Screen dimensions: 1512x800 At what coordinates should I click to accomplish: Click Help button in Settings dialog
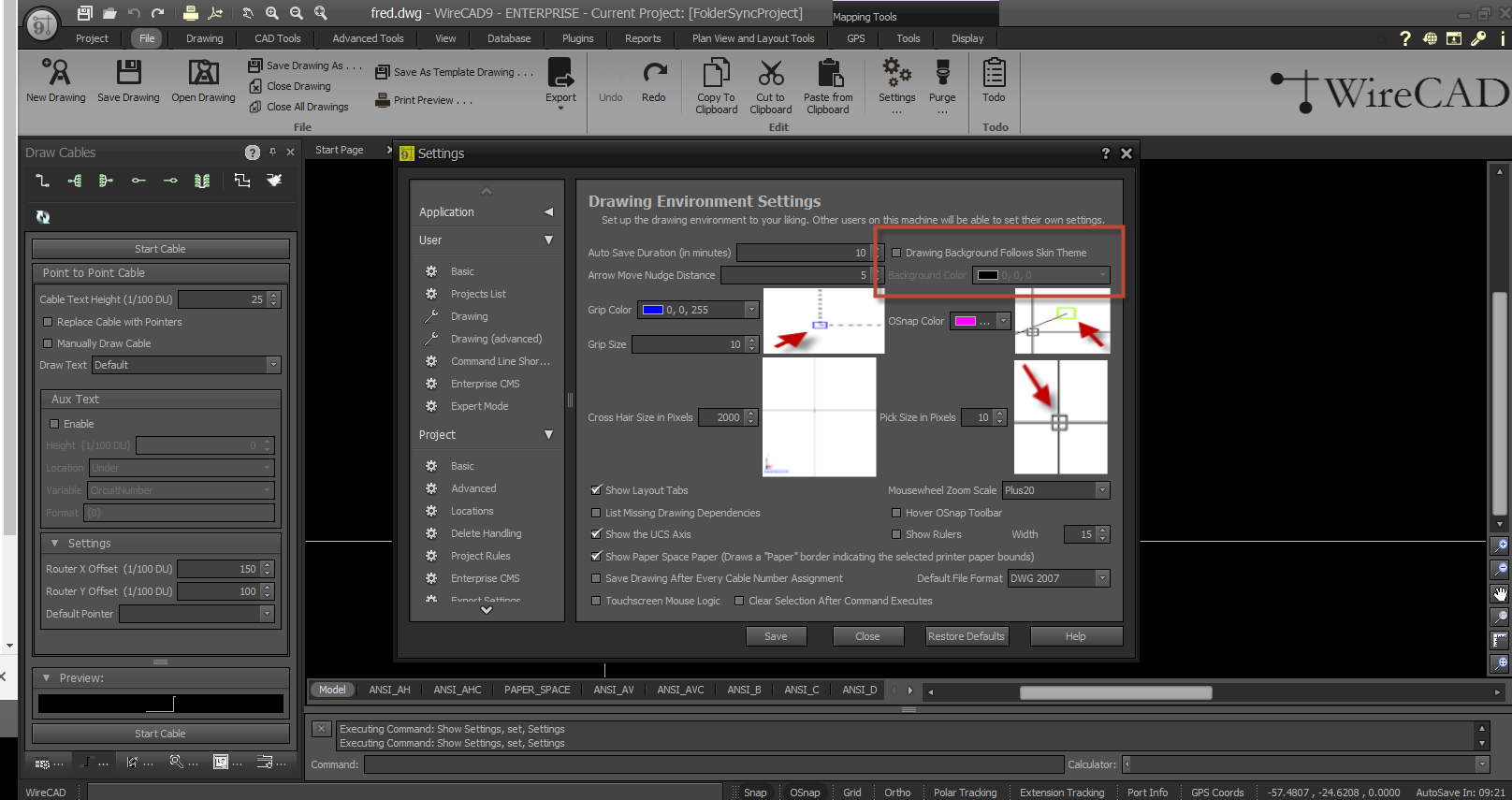pyautogui.click(x=1076, y=636)
